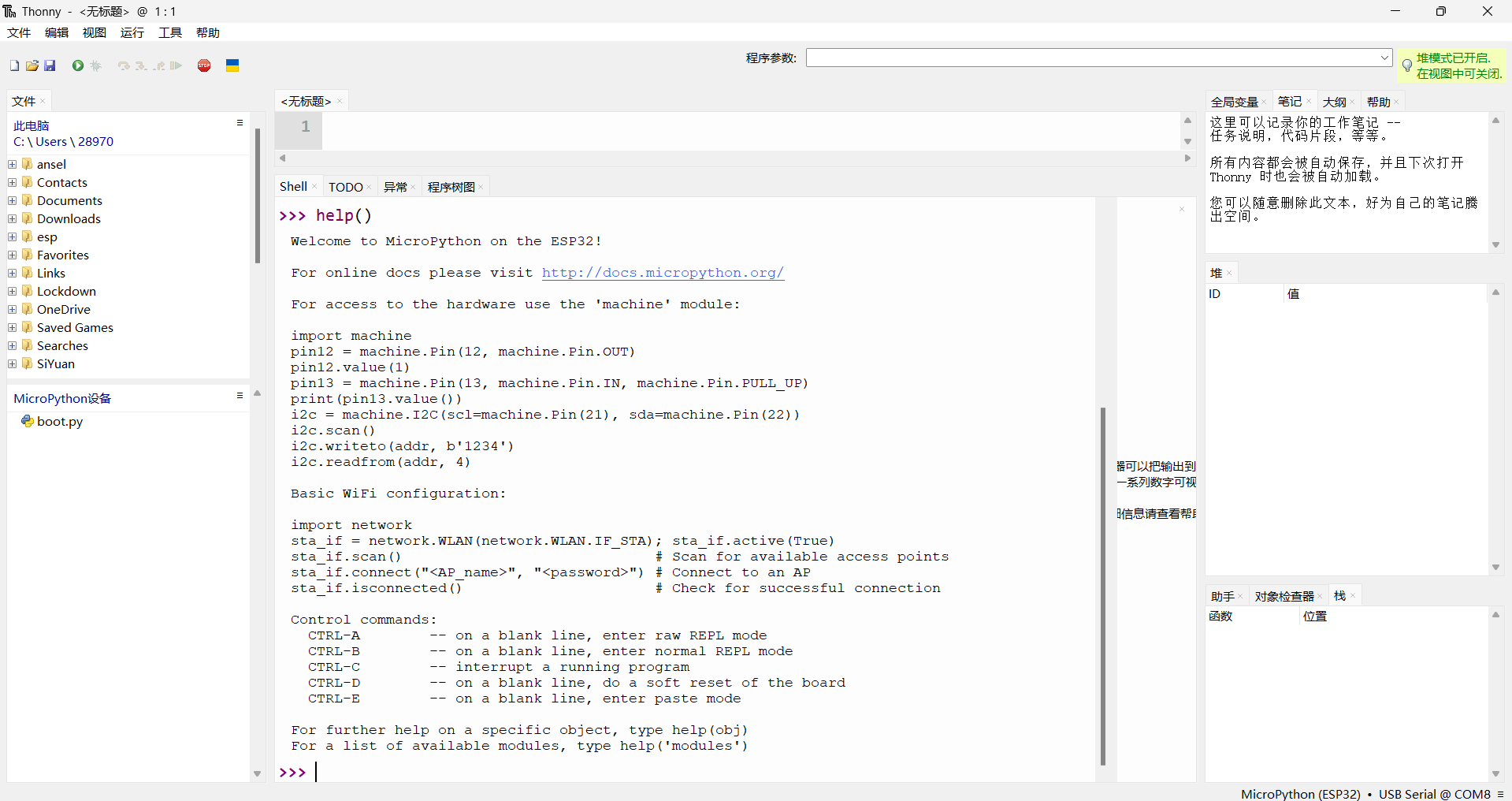1512x801 pixels.
Task: Click the Ukraine flag support icon
Action: (x=232, y=65)
